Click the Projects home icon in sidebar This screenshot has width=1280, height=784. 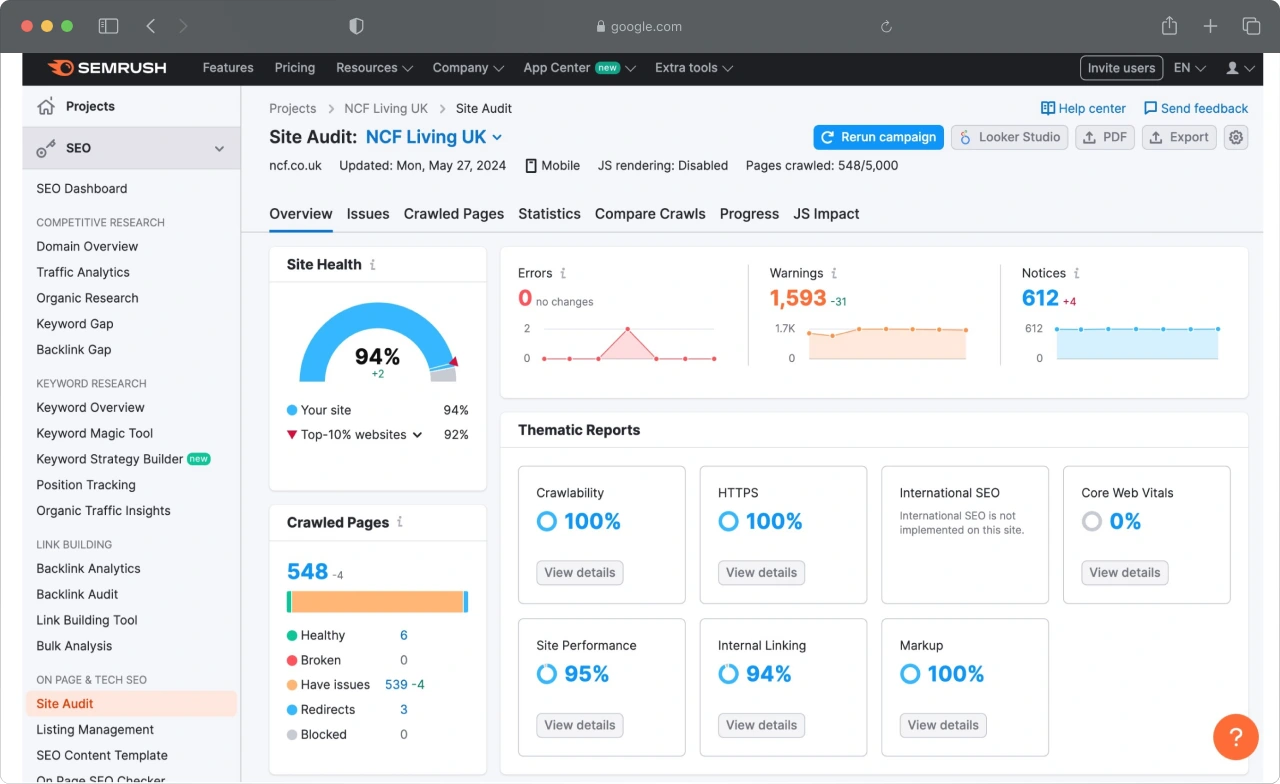[x=46, y=106]
